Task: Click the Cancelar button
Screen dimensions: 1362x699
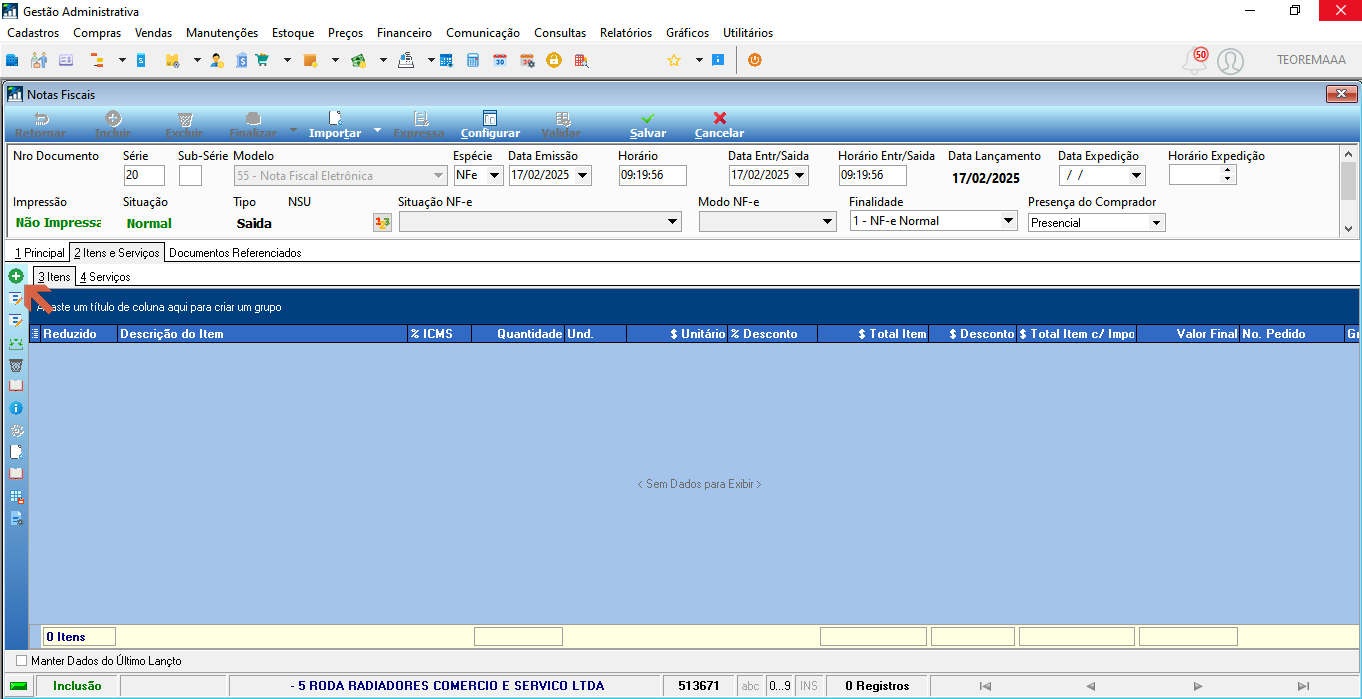Action: [x=719, y=125]
